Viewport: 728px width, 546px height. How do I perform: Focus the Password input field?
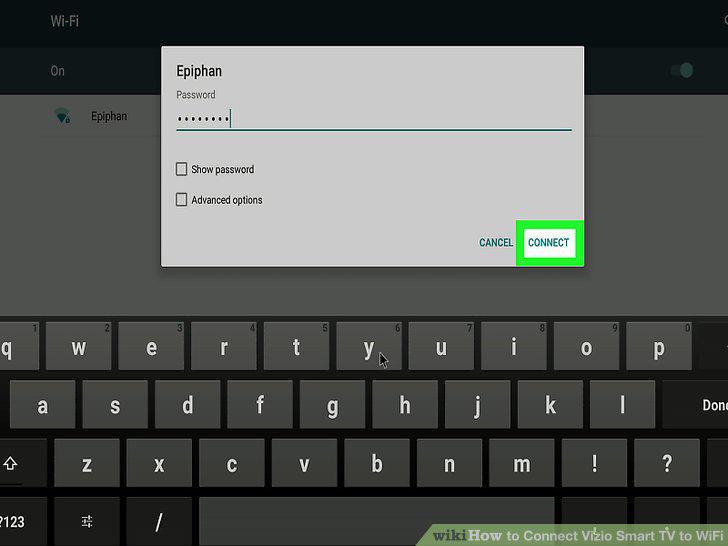coord(374,119)
